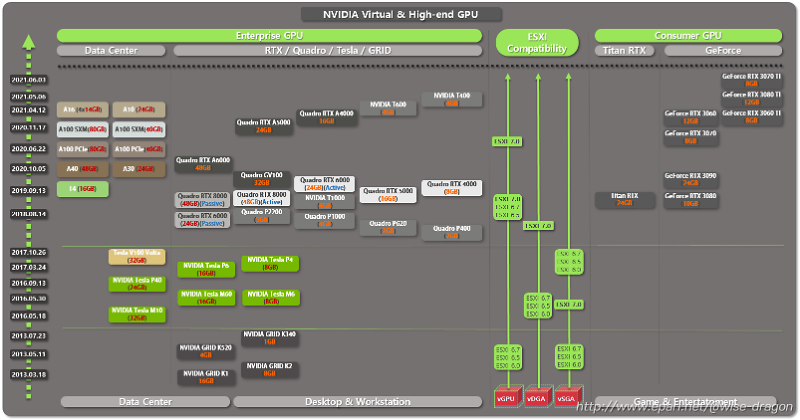The width and height of the screenshot is (800, 420).
Task: Select the Quadro RTX A6000 48GB box
Action: click(x=203, y=164)
